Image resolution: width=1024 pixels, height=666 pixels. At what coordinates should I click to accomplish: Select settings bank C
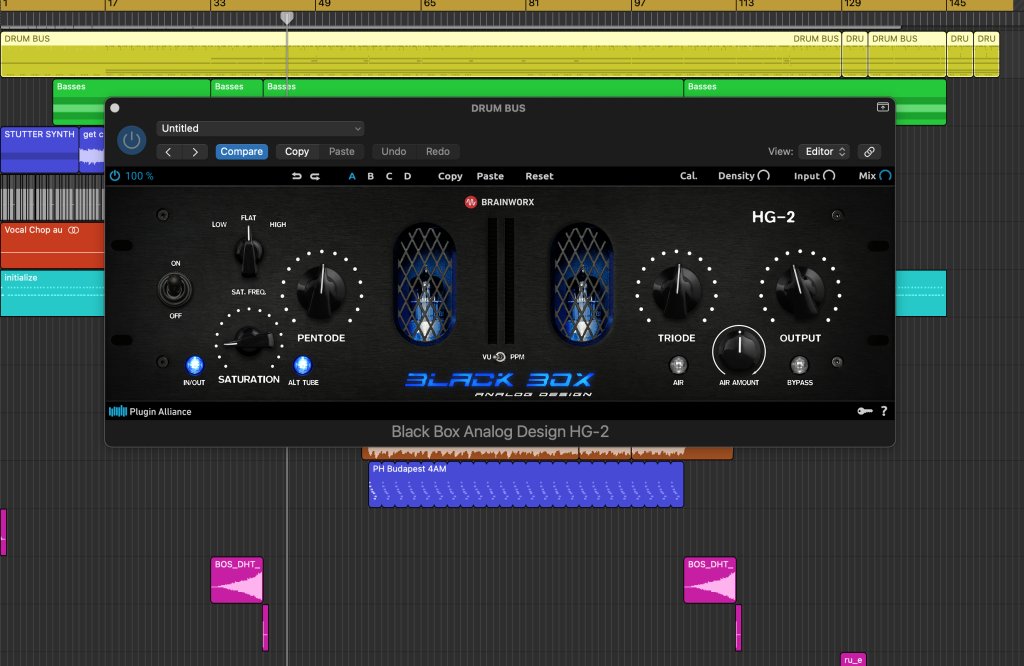[389, 176]
